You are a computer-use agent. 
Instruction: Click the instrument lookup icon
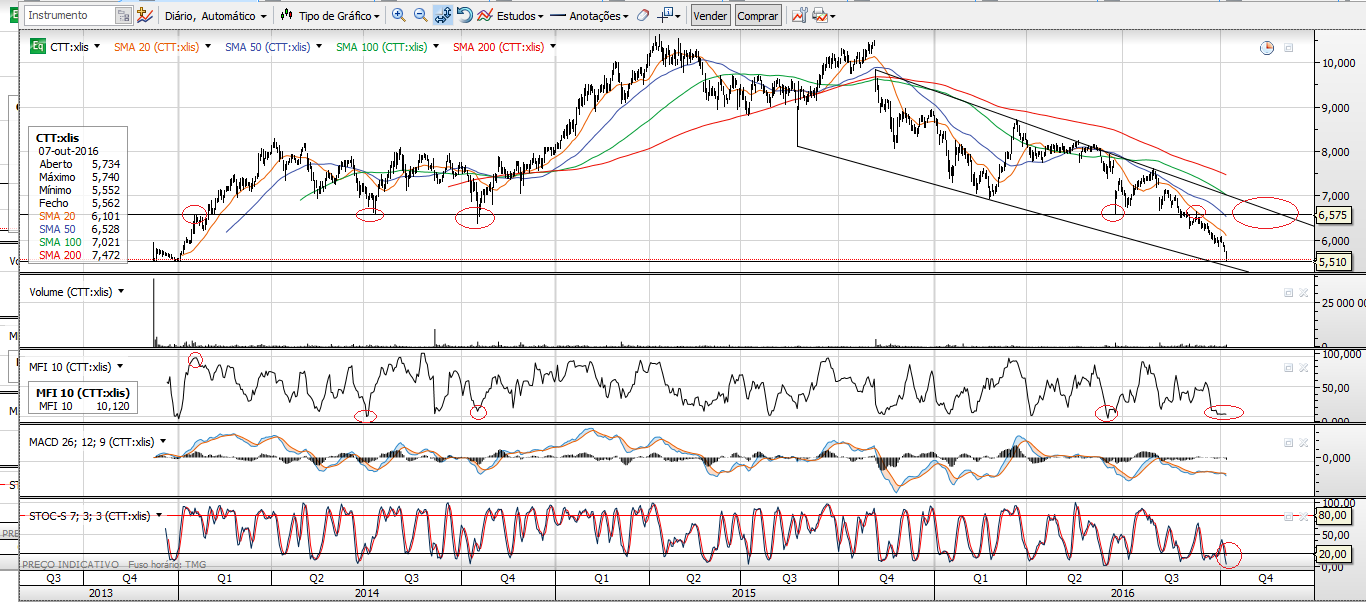click(x=123, y=15)
